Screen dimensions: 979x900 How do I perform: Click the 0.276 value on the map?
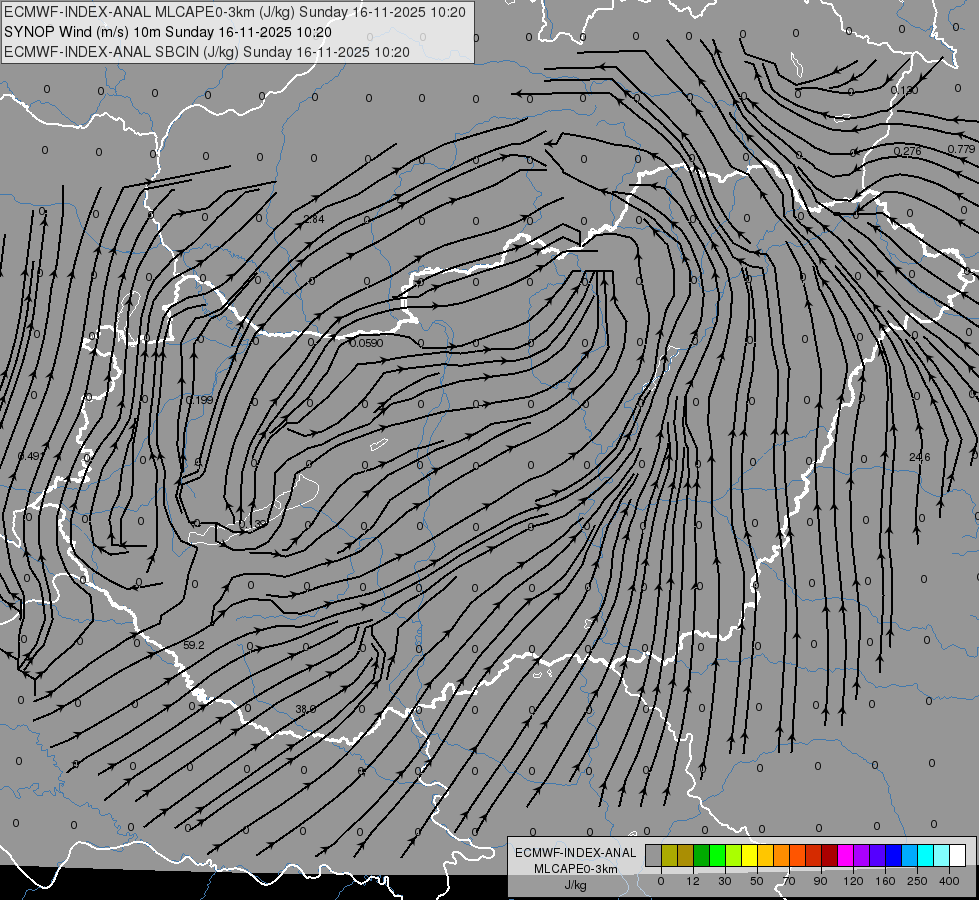pyautogui.click(x=907, y=151)
